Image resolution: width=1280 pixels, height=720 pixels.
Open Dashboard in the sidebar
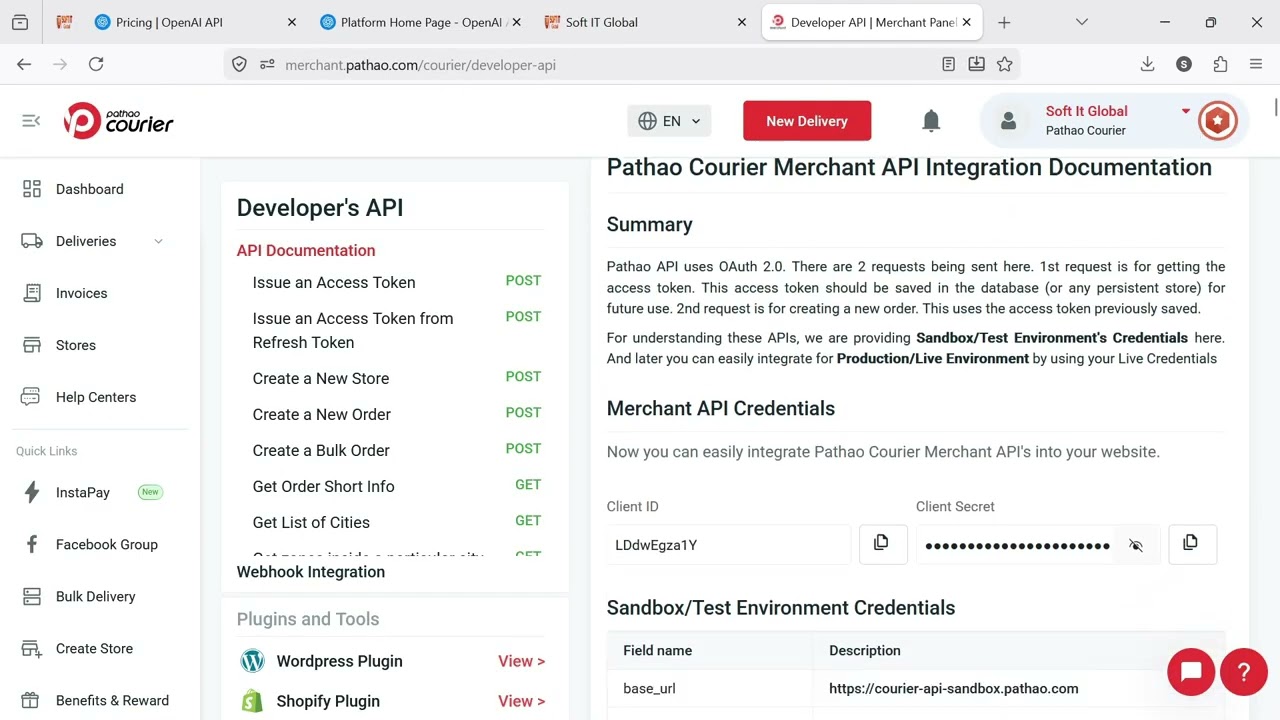point(90,189)
